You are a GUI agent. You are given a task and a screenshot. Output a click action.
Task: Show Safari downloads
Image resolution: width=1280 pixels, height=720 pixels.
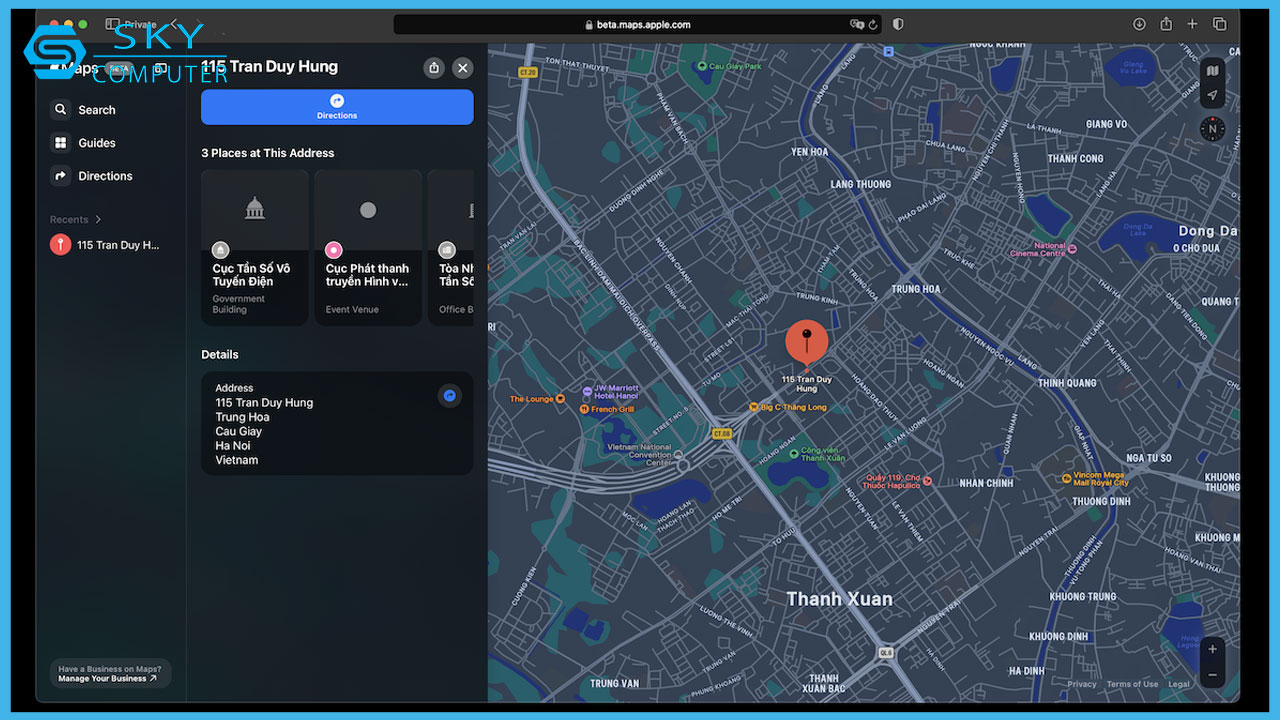tap(1139, 24)
